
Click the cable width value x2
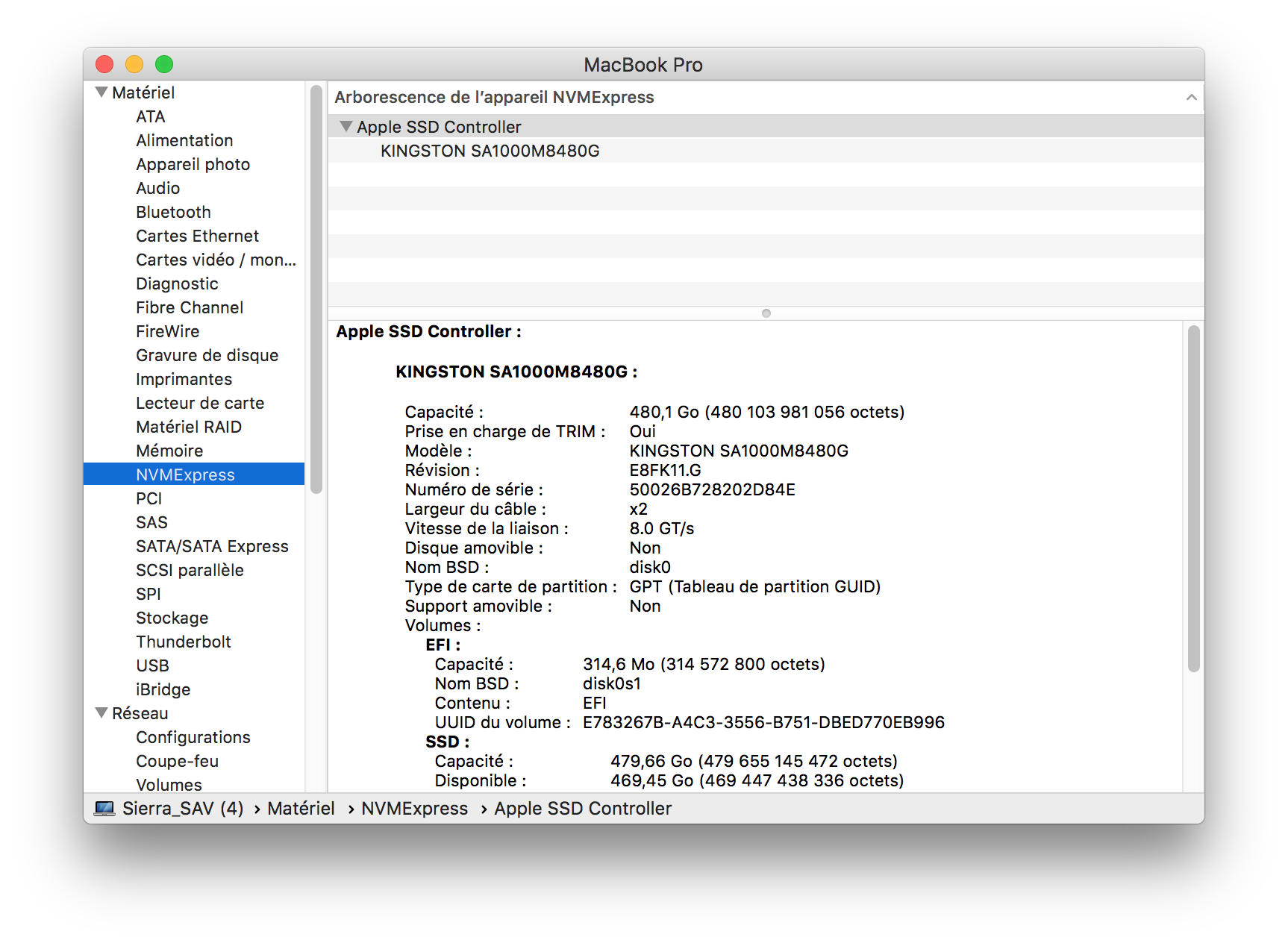tap(638, 509)
